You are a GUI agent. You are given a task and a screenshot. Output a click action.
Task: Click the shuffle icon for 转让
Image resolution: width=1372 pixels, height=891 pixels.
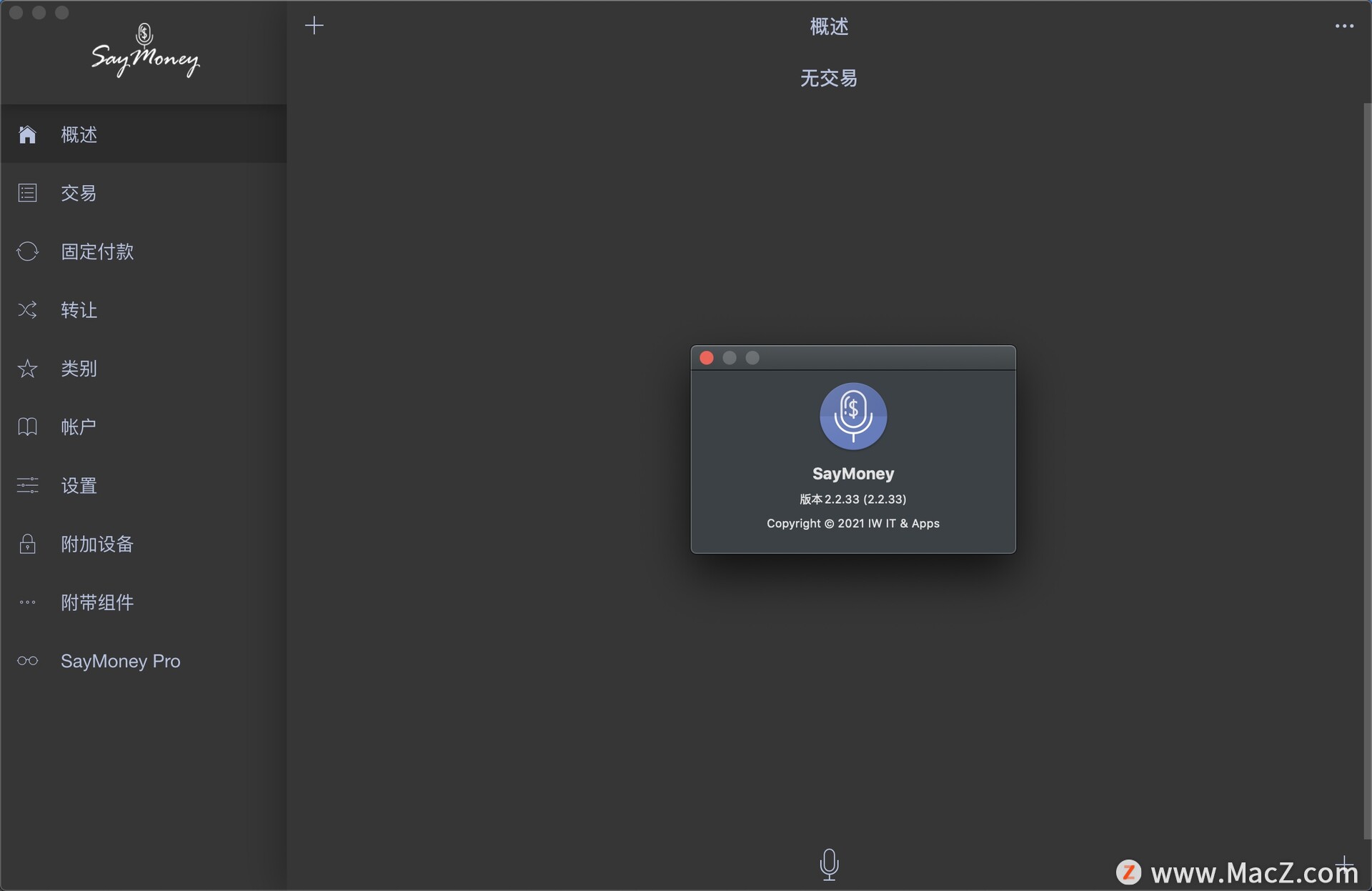pos(27,310)
